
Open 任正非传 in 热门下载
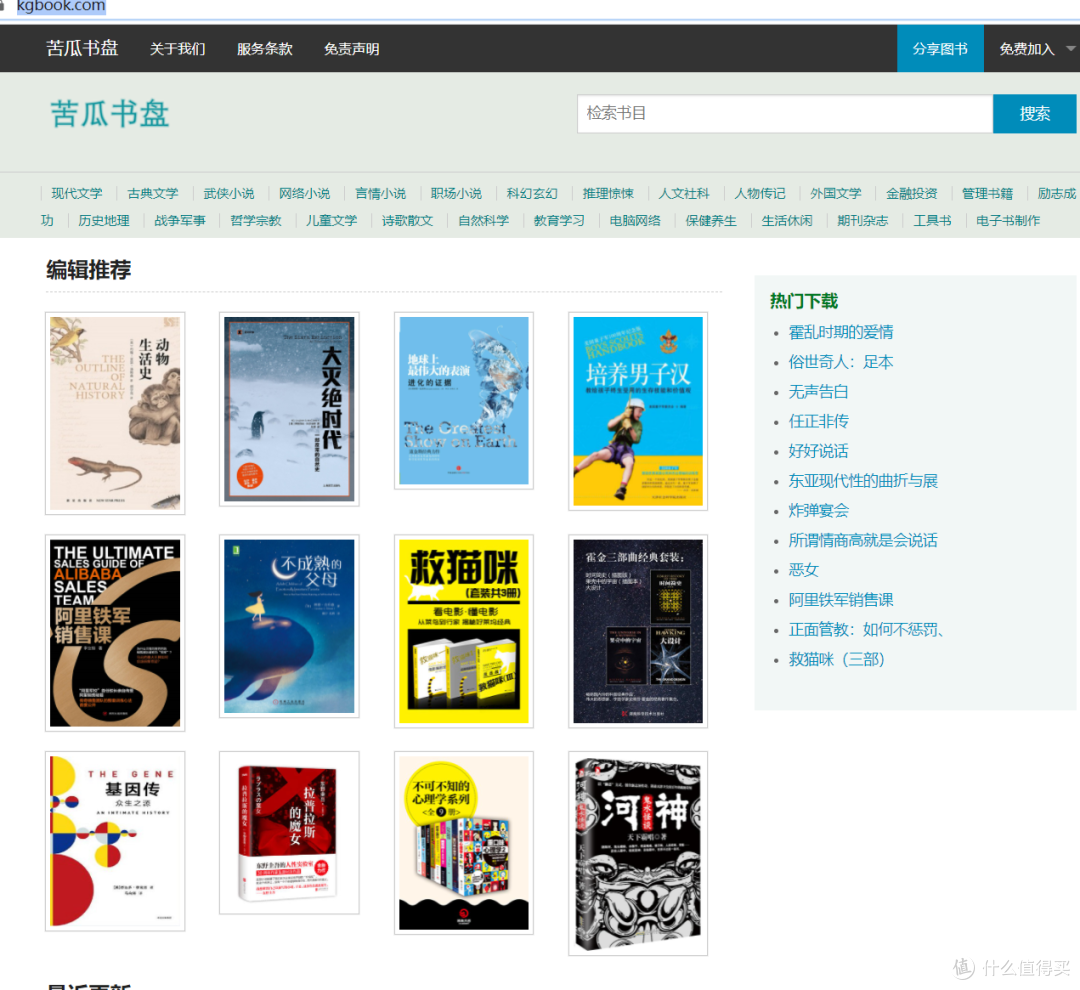coord(818,422)
